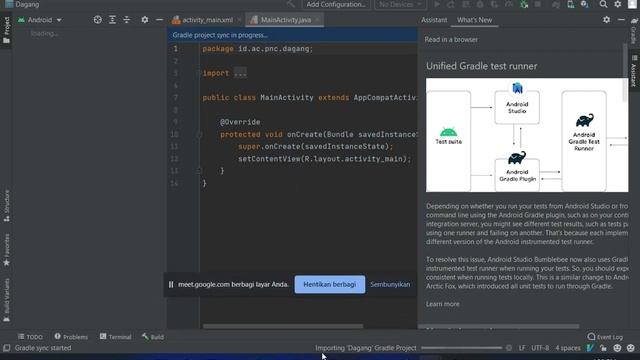Close the activity_main.xml tab
Image resolution: width=640 pixels, height=360 pixels.
click(239, 20)
